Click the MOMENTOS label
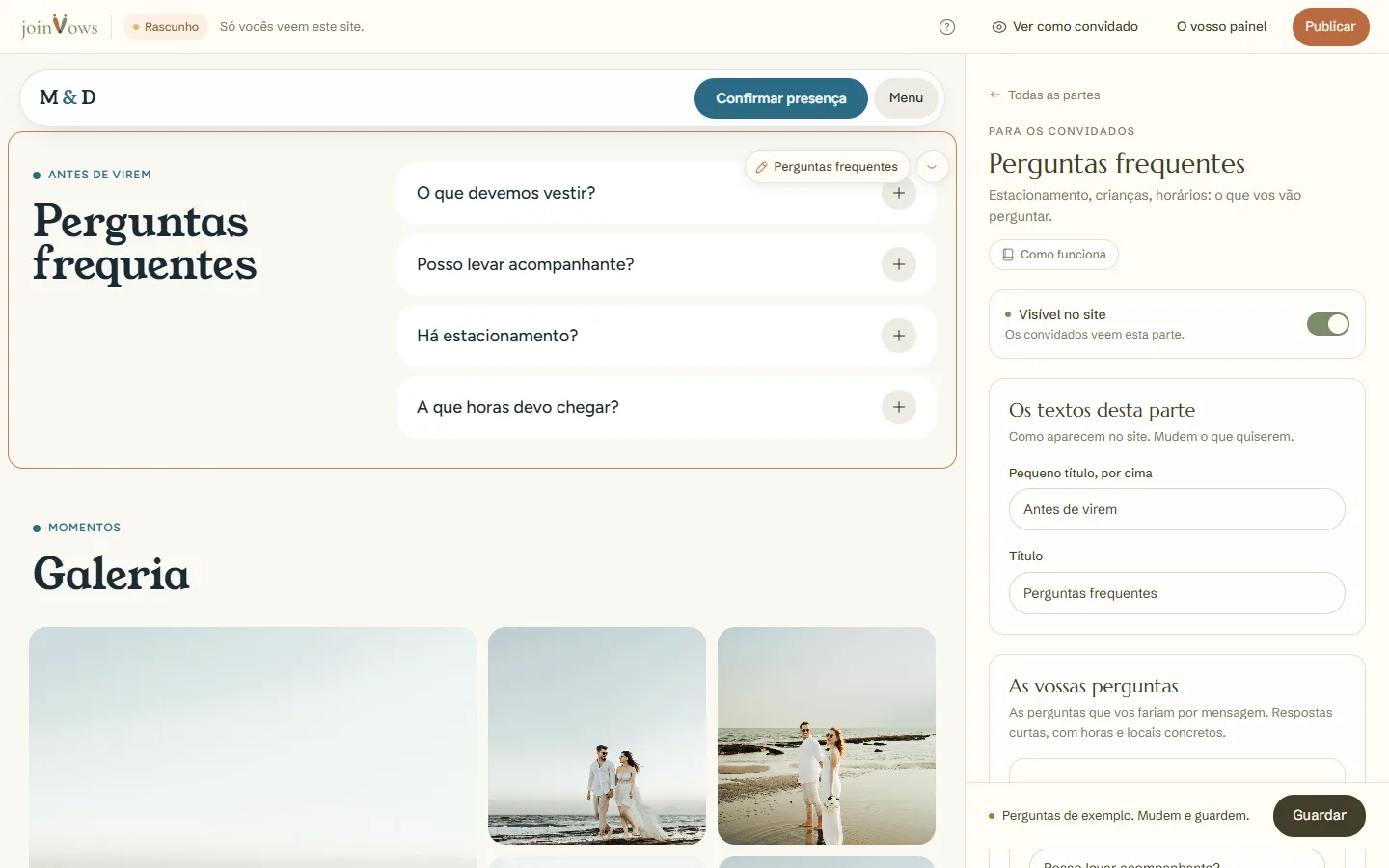Image resolution: width=1389 pixels, height=868 pixels. [84, 528]
